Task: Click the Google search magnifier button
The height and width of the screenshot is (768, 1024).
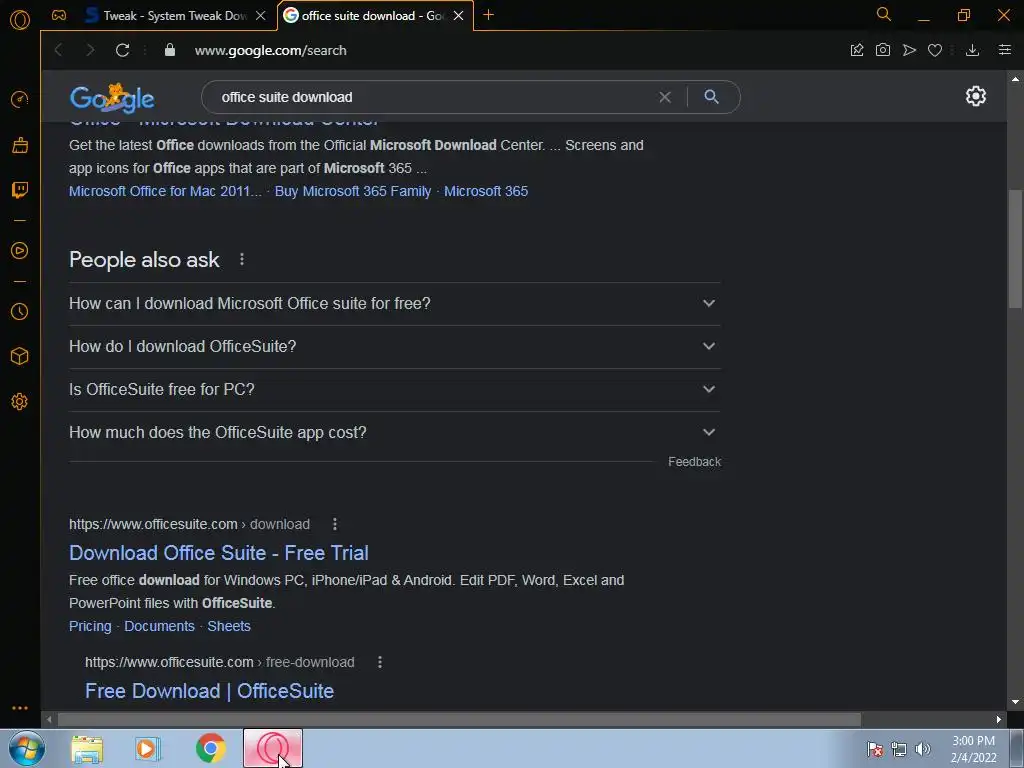Action: [x=711, y=97]
